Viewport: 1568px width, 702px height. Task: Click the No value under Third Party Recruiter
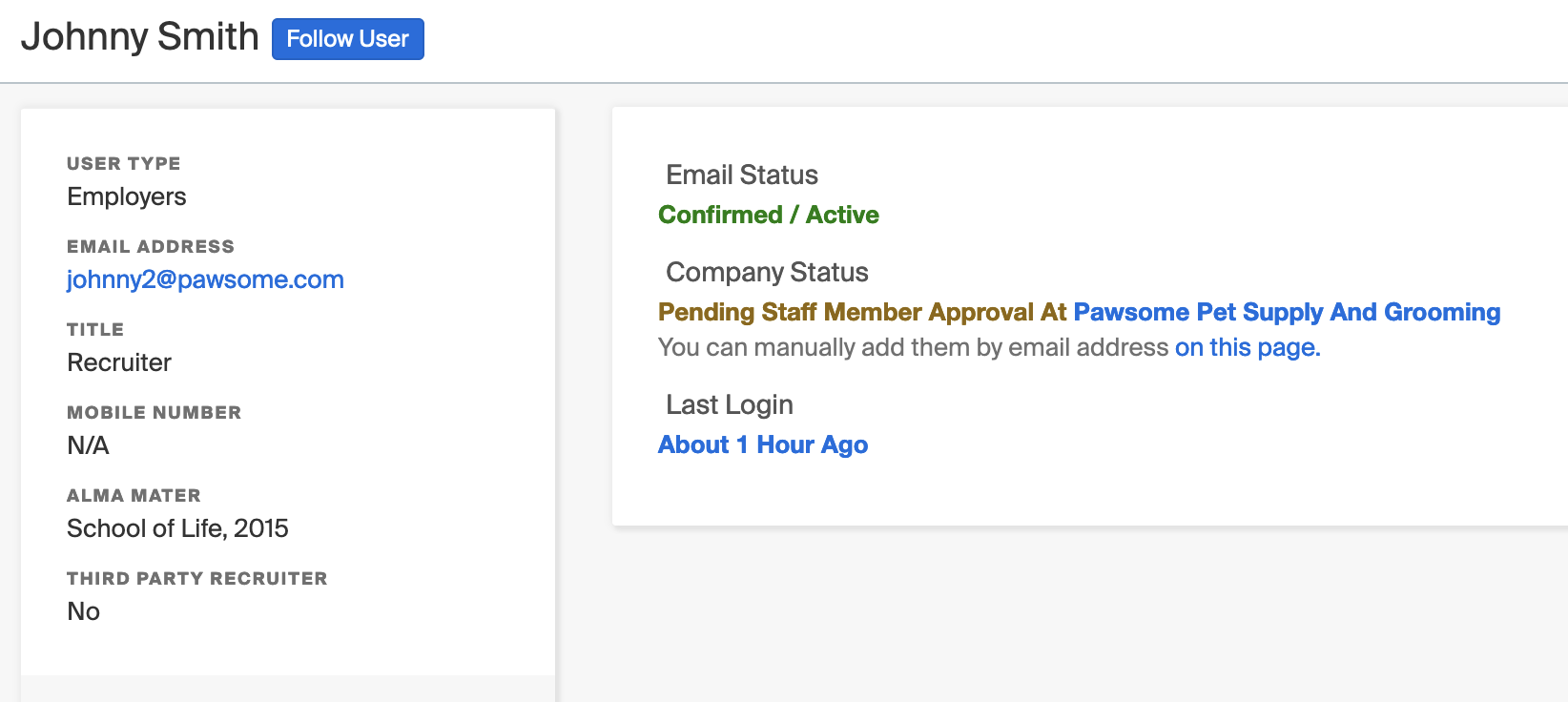coord(83,611)
